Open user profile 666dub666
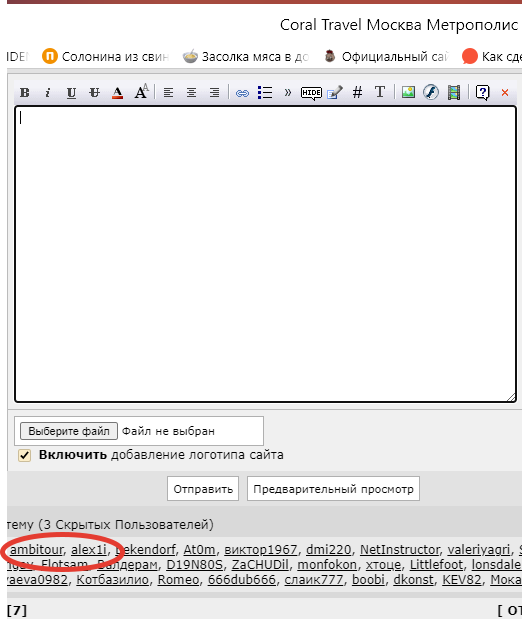This screenshot has width=522, height=619. pyautogui.click(x=242, y=580)
